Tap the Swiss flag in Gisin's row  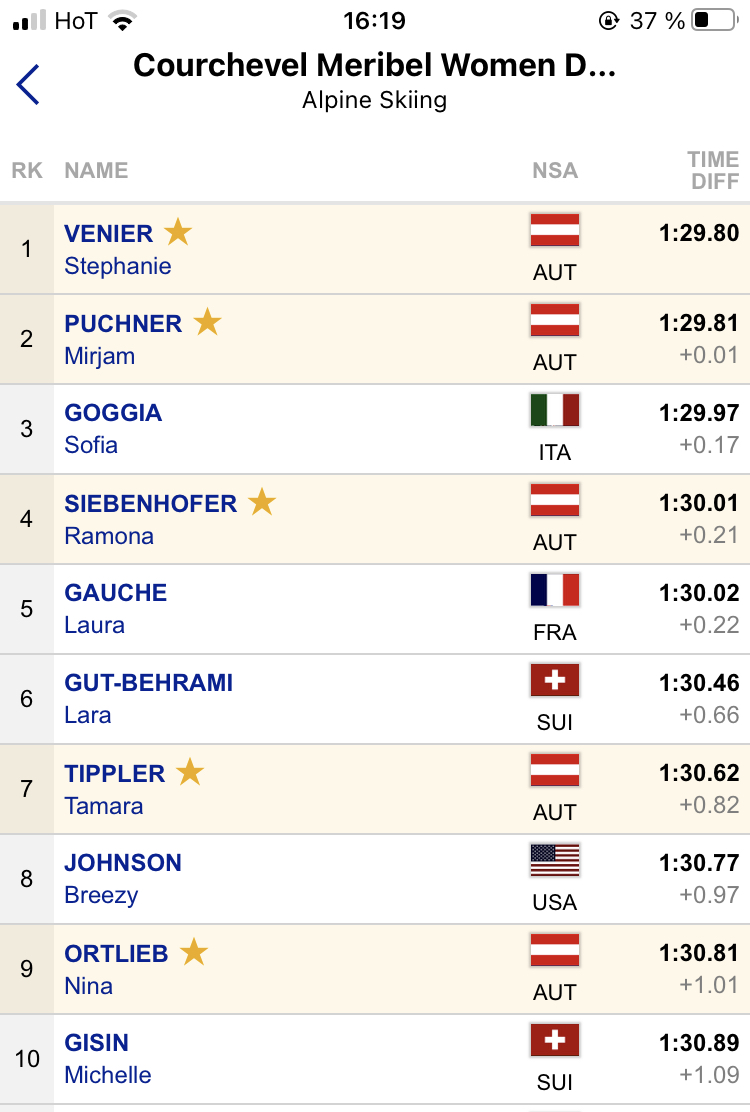click(554, 1040)
